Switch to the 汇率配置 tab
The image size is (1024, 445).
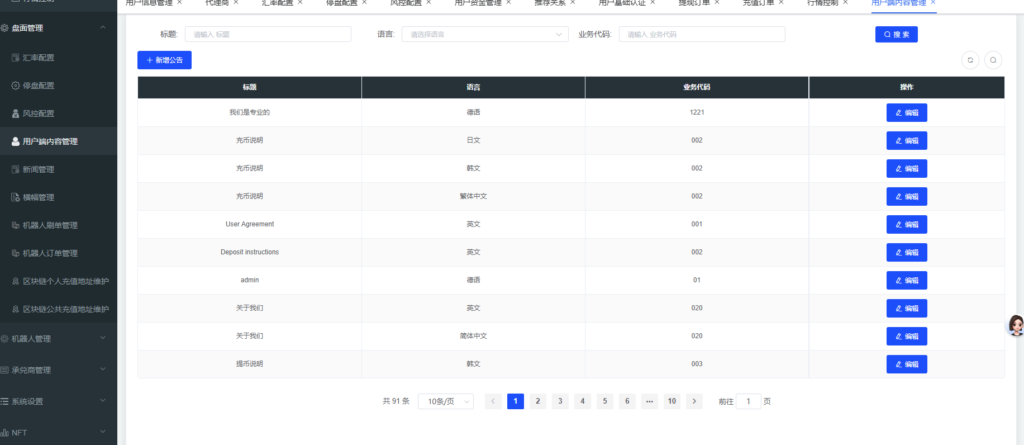pyautogui.click(x=278, y=3)
